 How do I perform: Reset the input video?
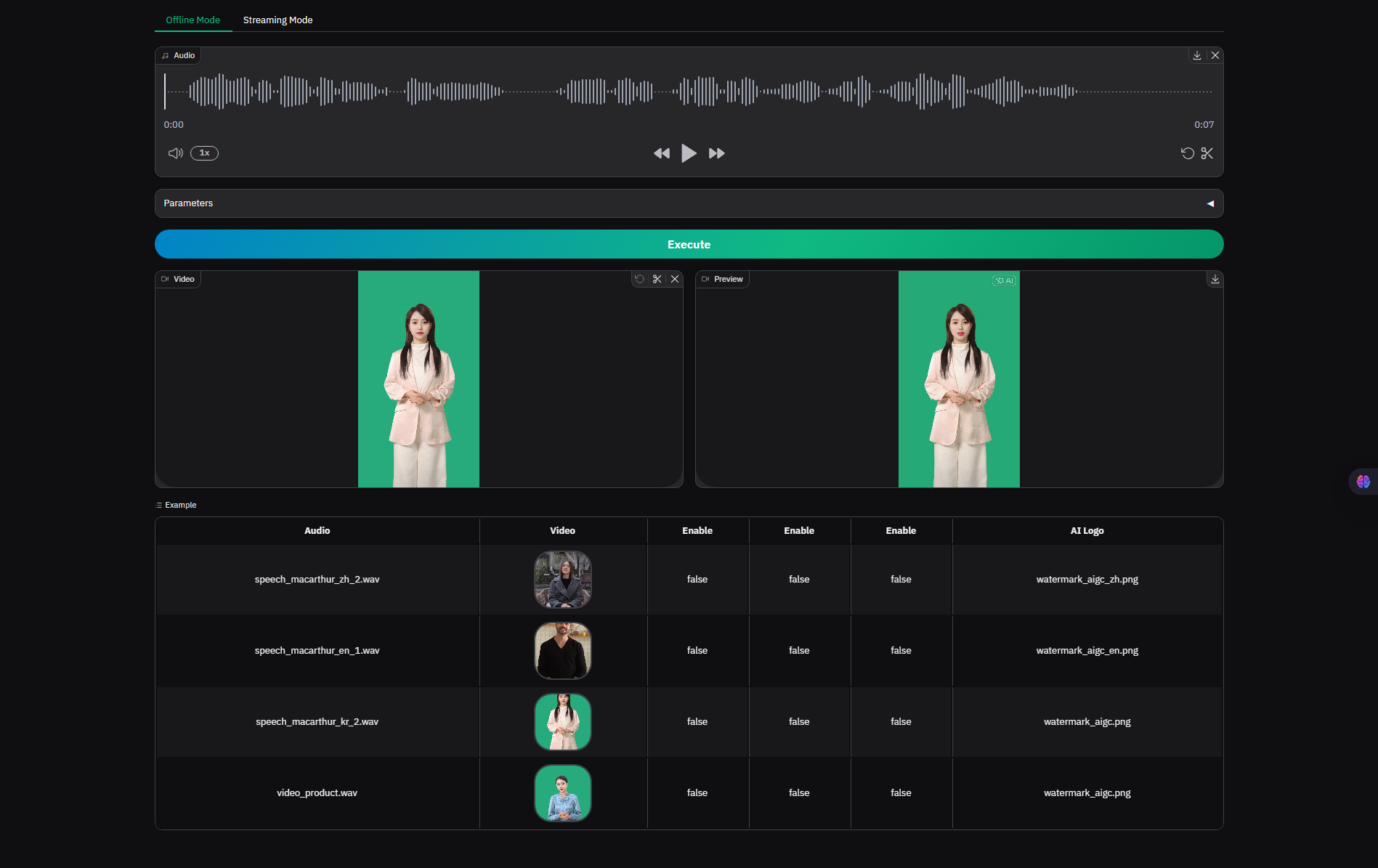(640, 279)
